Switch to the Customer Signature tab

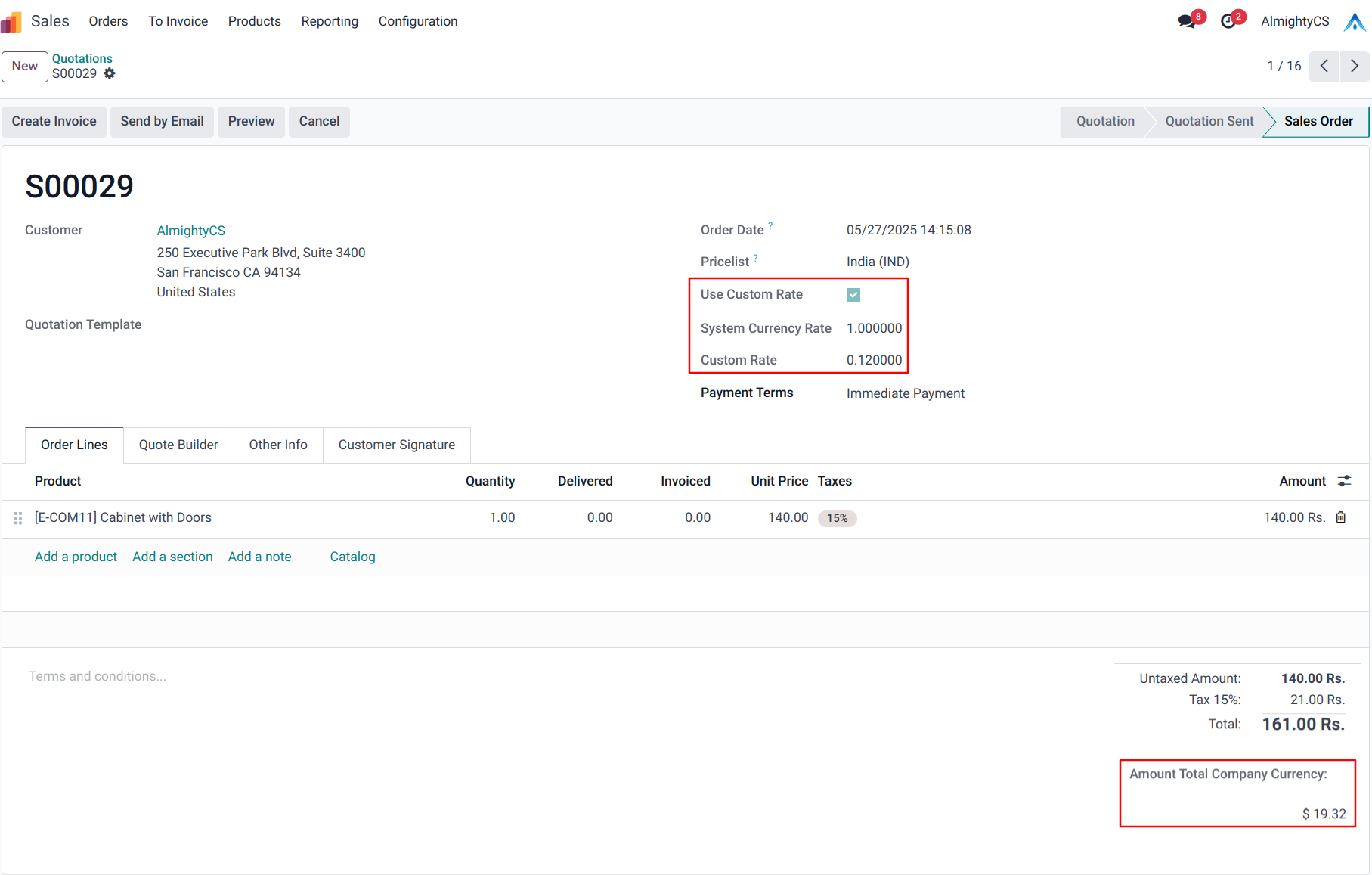397,445
